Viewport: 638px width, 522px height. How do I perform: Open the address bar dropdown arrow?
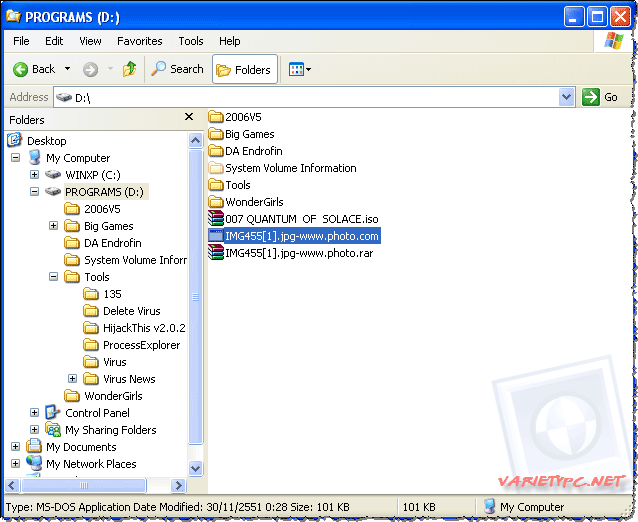tap(566, 97)
